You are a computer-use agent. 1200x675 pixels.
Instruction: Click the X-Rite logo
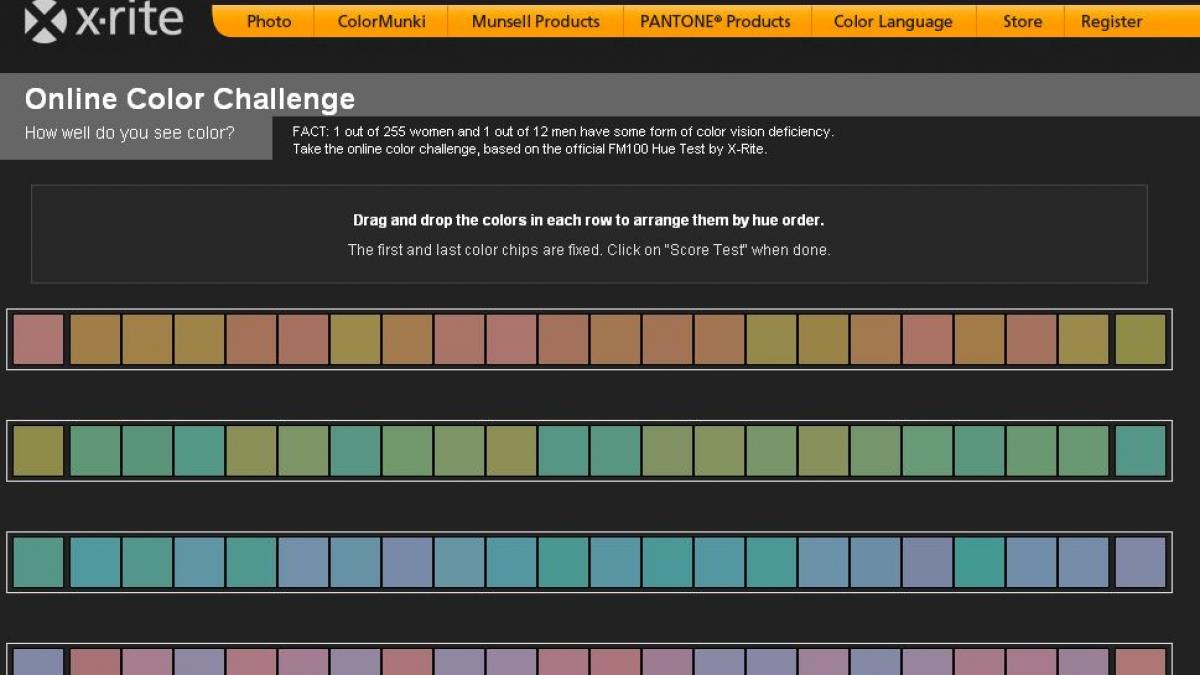coord(104,21)
